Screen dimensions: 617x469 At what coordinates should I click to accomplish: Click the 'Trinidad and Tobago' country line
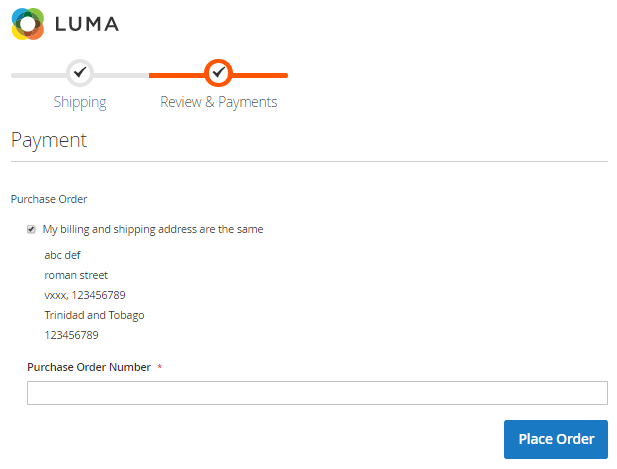pyautogui.click(x=94, y=316)
